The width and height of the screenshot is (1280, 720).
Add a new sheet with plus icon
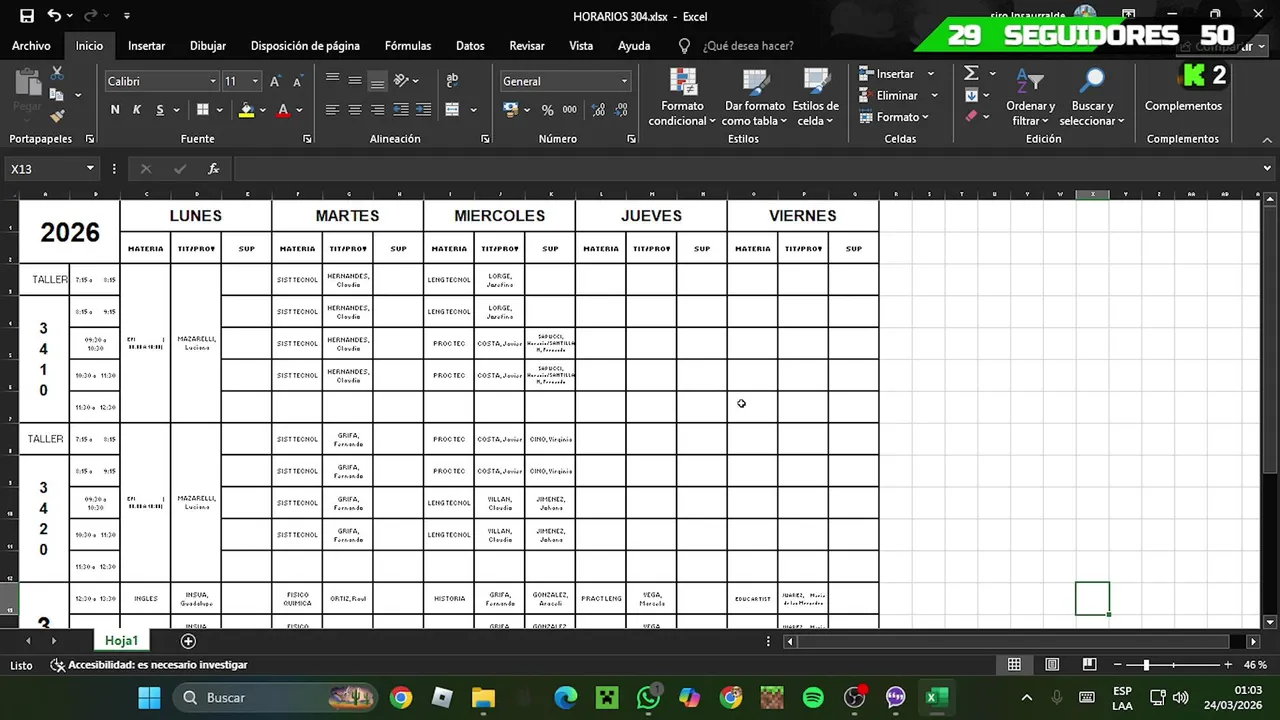(x=188, y=641)
